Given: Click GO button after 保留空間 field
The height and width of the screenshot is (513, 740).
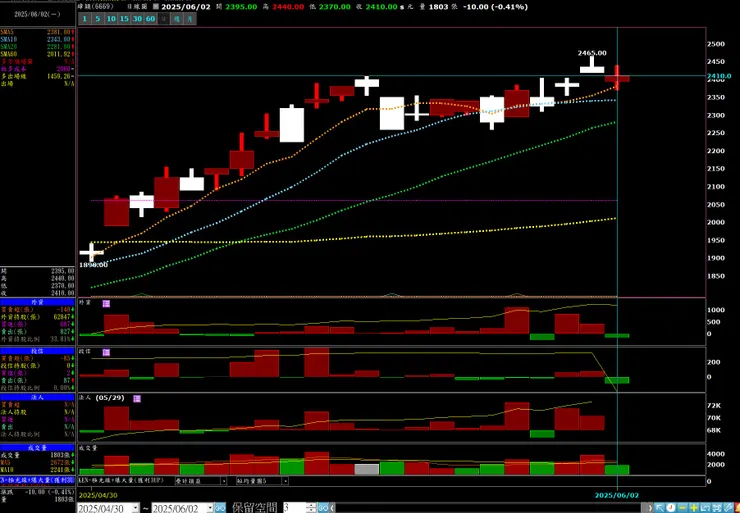Looking at the screenshot, I should pyautogui.click(x=323, y=508).
